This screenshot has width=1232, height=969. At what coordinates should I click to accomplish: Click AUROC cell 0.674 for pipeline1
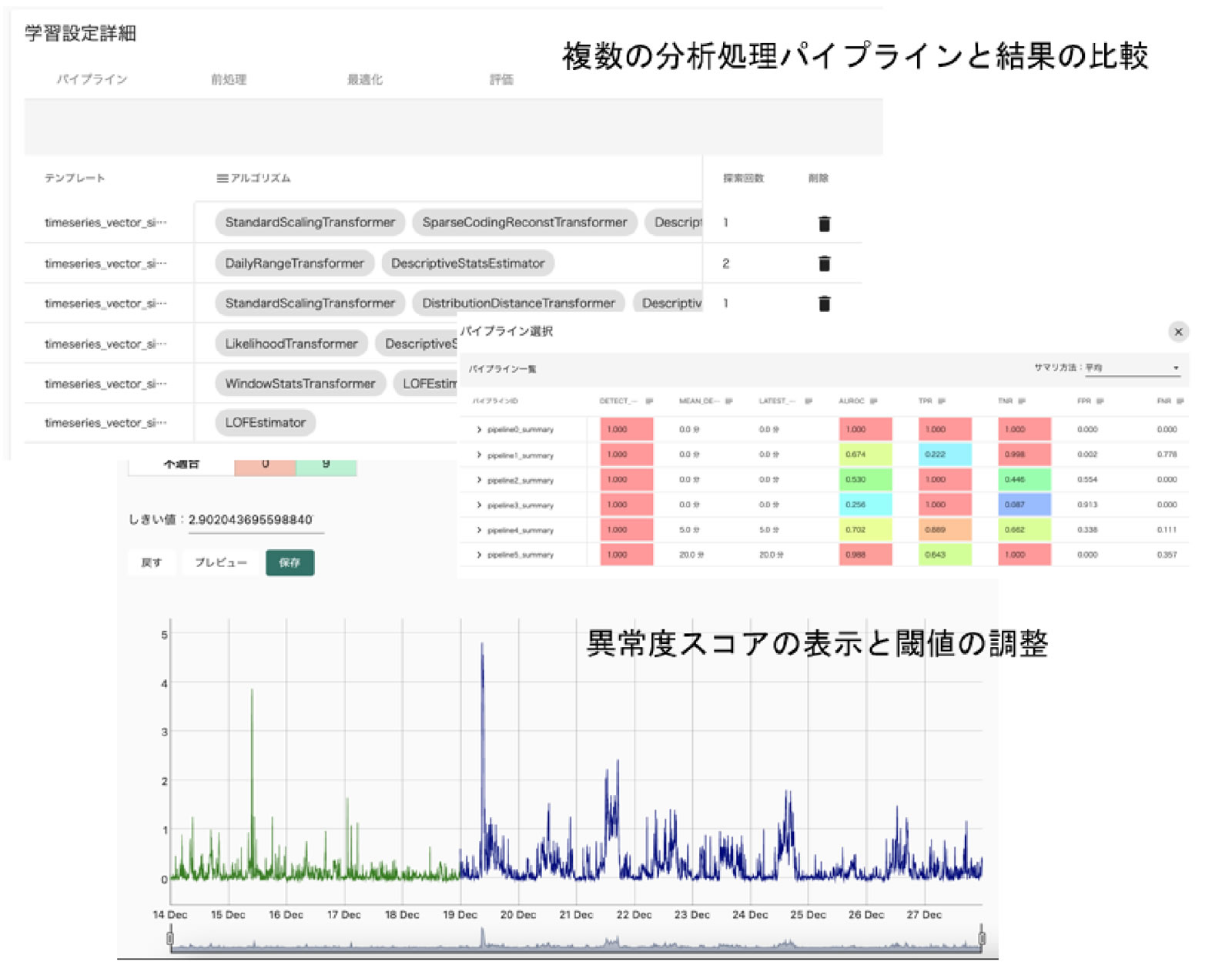[x=865, y=454]
